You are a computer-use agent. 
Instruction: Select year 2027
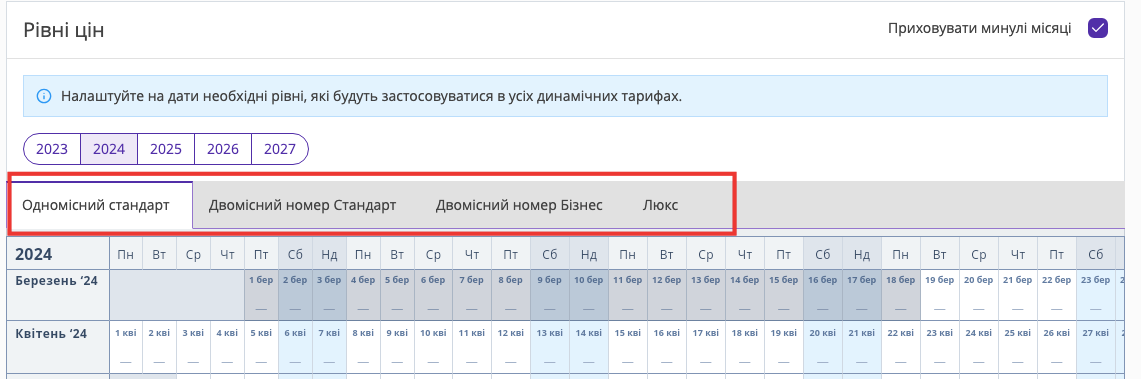280,149
